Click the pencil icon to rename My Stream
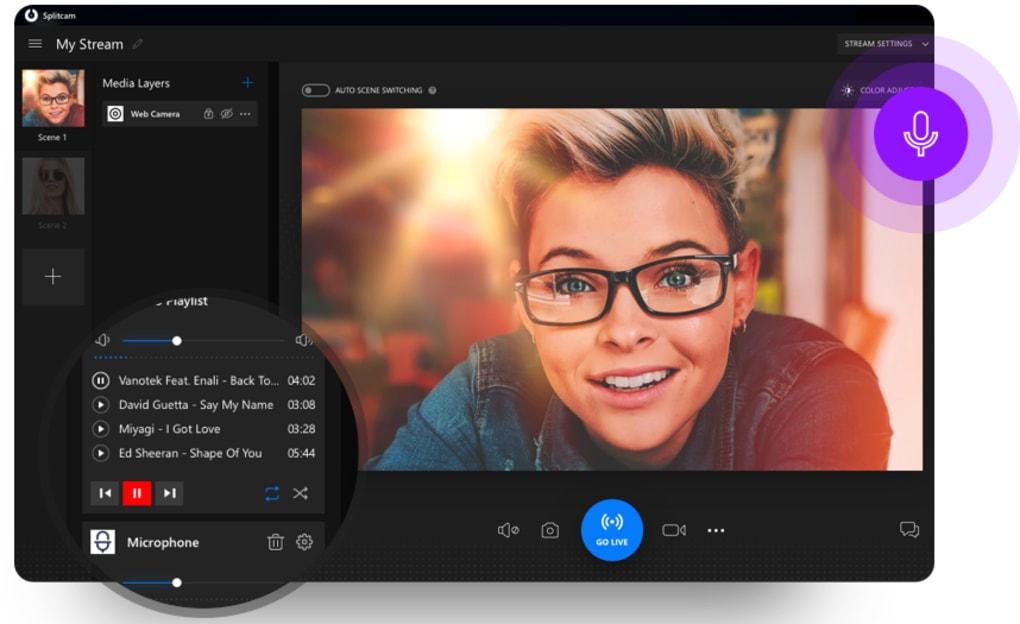 [x=138, y=44]
